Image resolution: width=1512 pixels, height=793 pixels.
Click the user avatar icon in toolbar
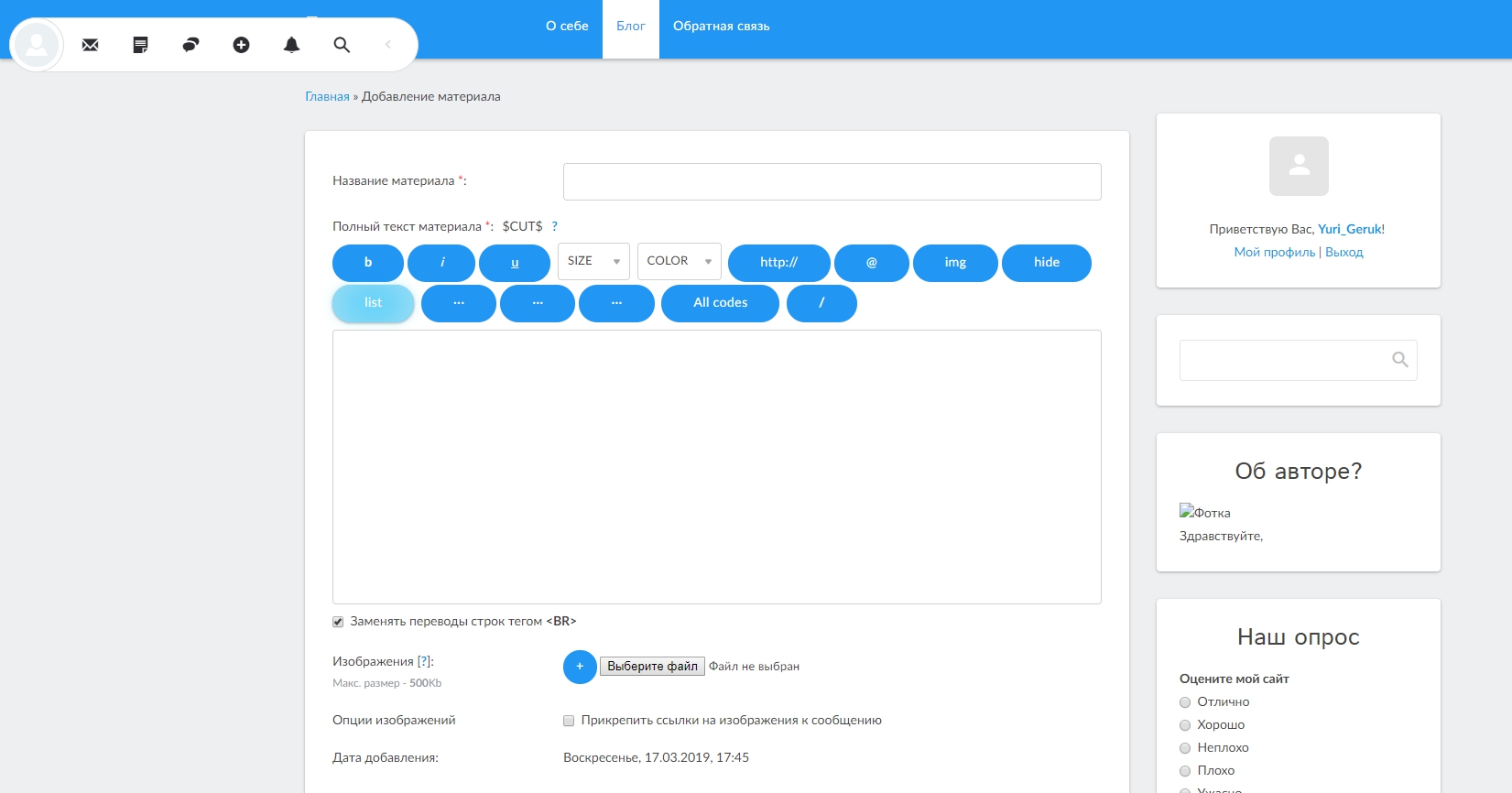coord(37,45)
